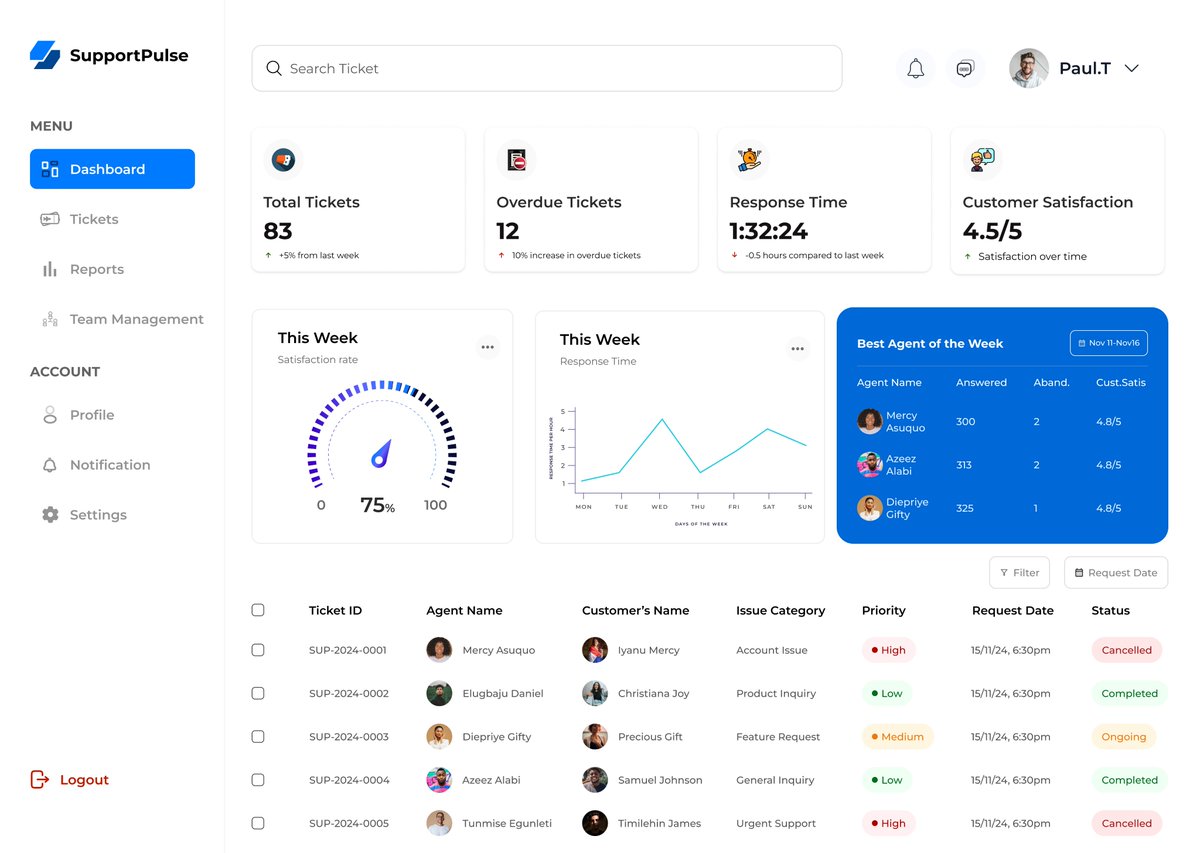The height and width of the screenshot is (853, 1200).
Task: Click the High priority badge for SUP-2024-0001
Action: [x=888, y=650]
